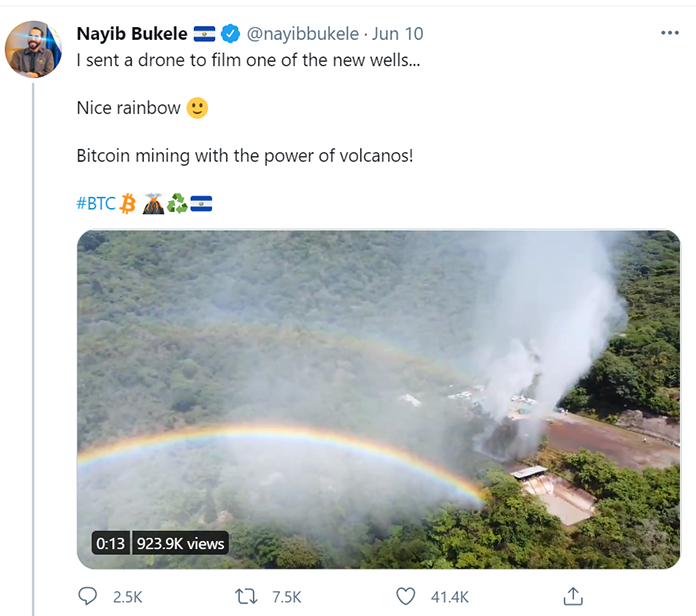Viewport: 696px width, 616px height.
Task: Like the tweet with the heart icon
Action: pyautogui.click(x=405, y=596)
